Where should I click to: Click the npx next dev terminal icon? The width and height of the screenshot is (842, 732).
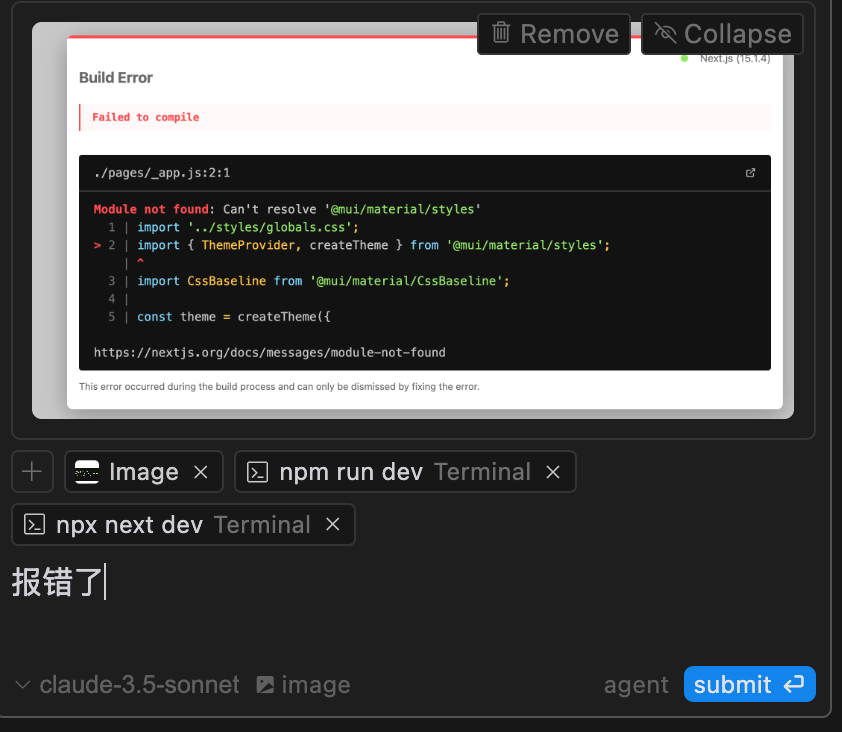(34, 525)
